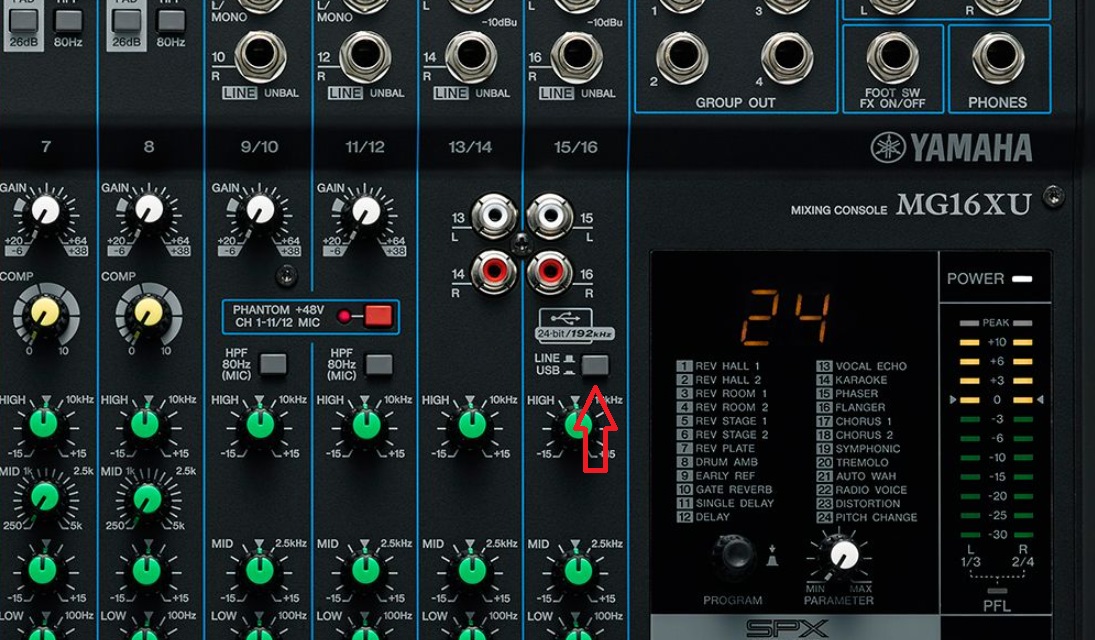Click the phantom power red indicator LED
Viewport: 1095px width, 640px height.
pos(344,316)
